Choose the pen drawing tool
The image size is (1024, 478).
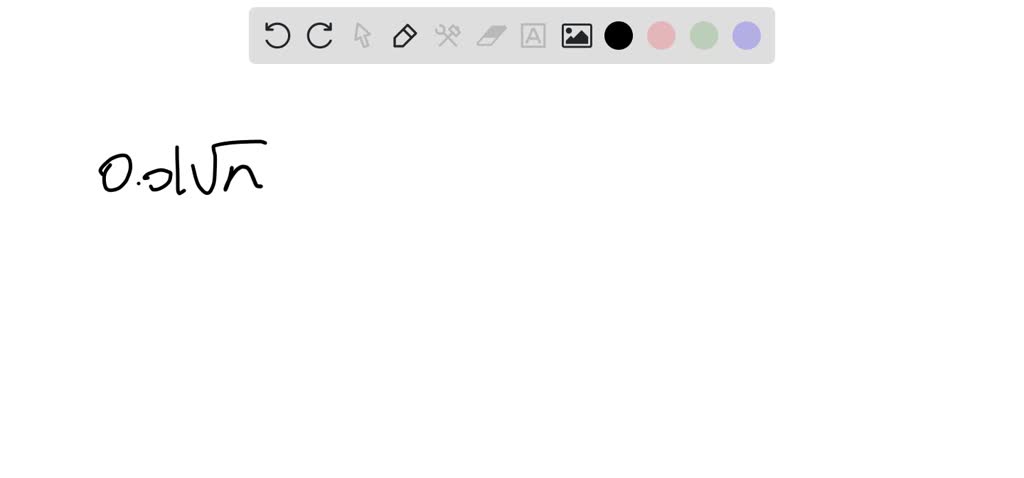click(405, 36)
